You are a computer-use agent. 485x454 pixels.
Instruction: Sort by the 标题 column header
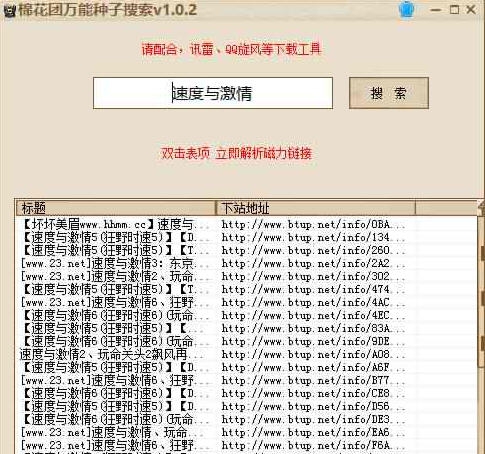115,208
